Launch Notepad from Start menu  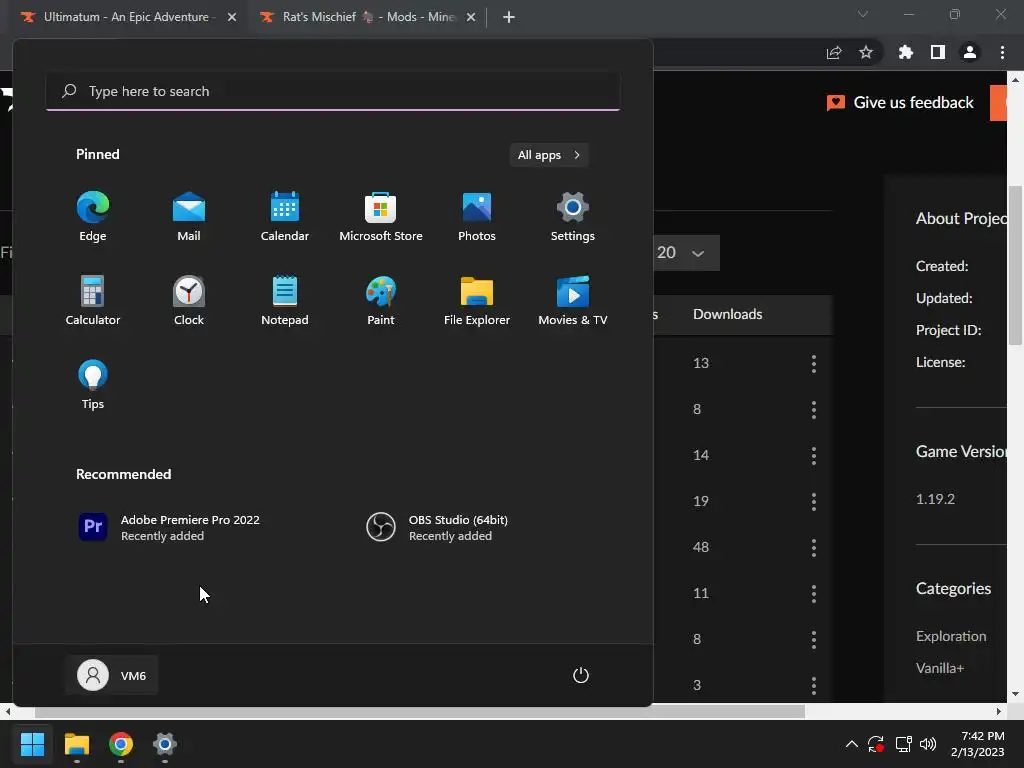(285, 301)
